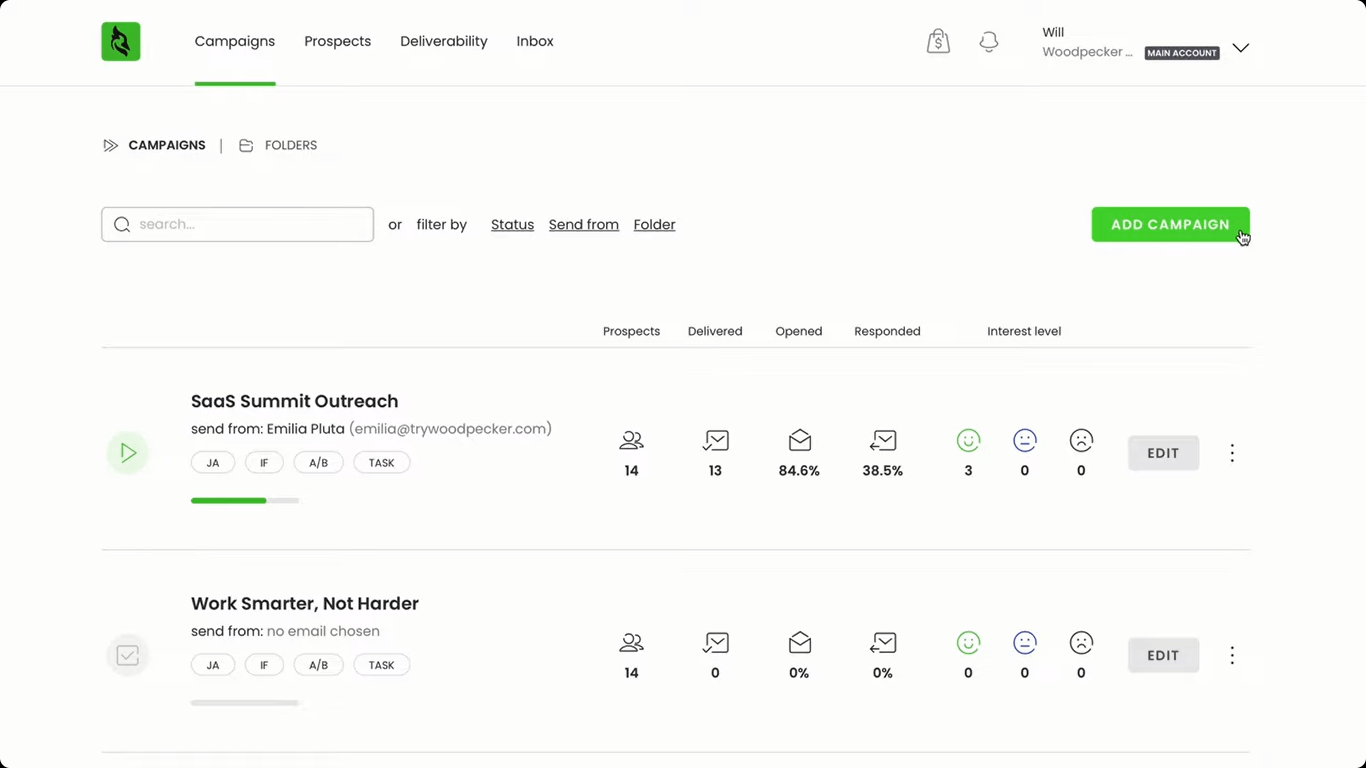1366x768 pixels.
Task: Click responded icon for SaaS Summit Outreach
Action: pos(883,440)
